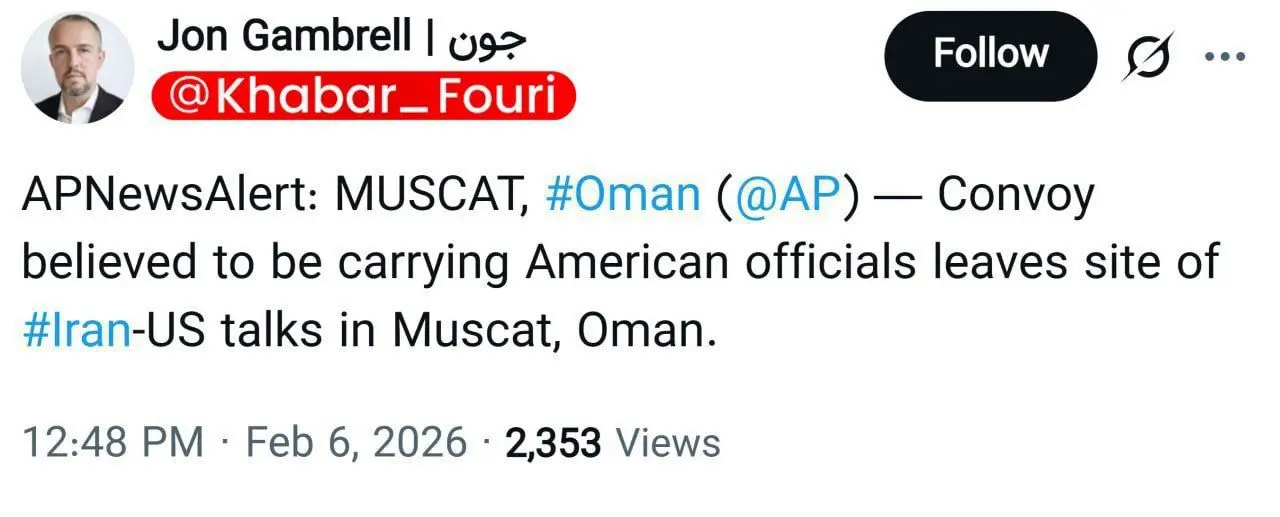
Task: Click the 12:48 PM timestamp
Action: tap(113, 442)
